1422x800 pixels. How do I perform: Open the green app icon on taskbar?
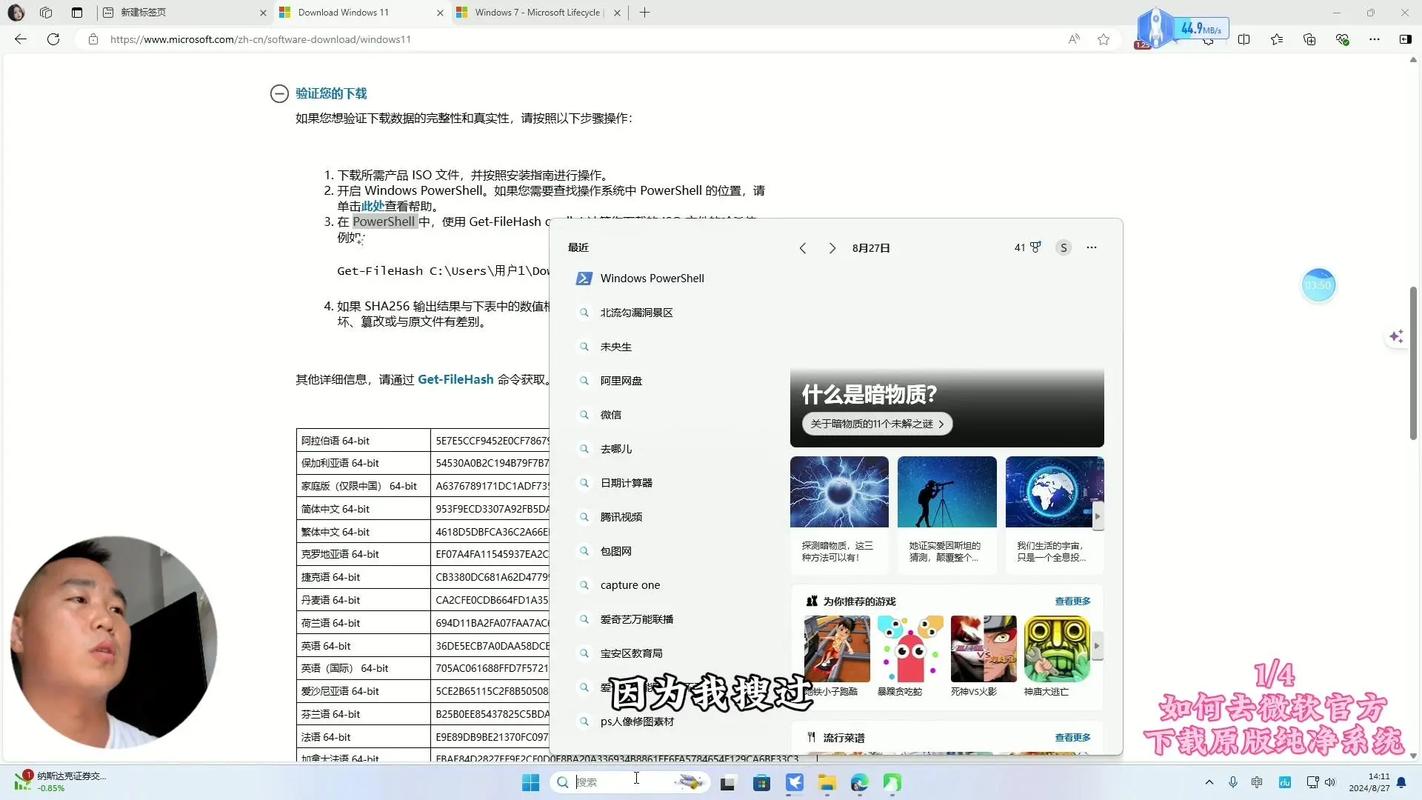click(892, 782)
